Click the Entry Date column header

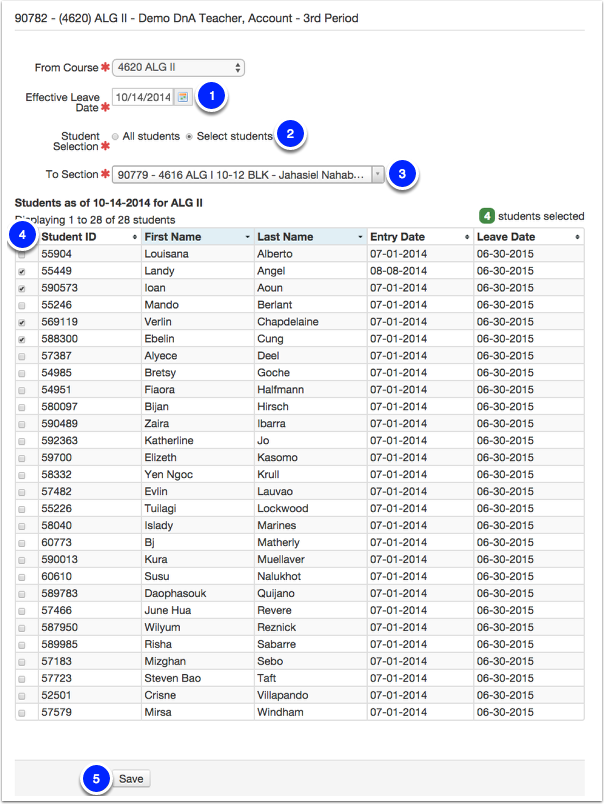(x=420, y=237)
